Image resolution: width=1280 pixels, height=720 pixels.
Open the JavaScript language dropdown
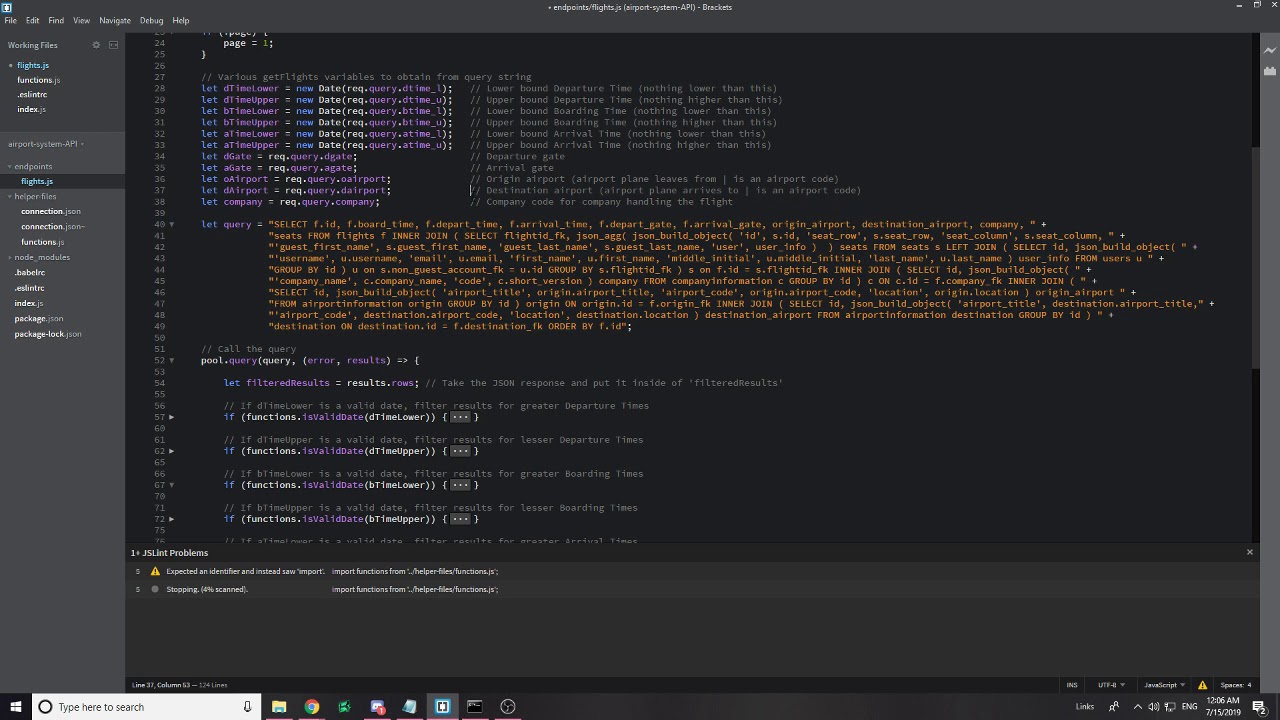tap(1164, 685)
